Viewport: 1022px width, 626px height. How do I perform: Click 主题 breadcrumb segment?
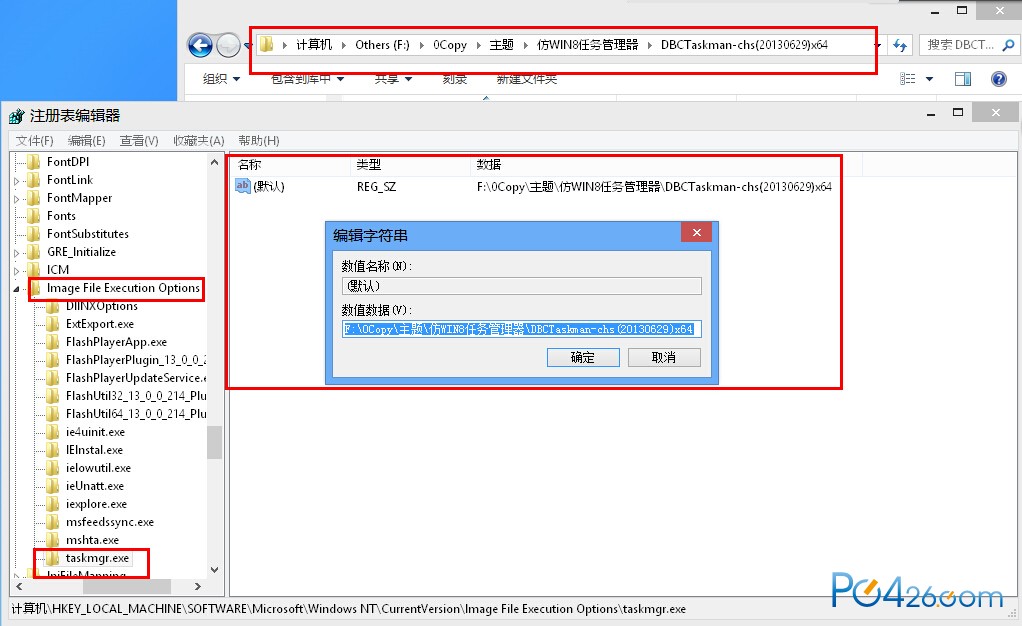pos(502,44)
